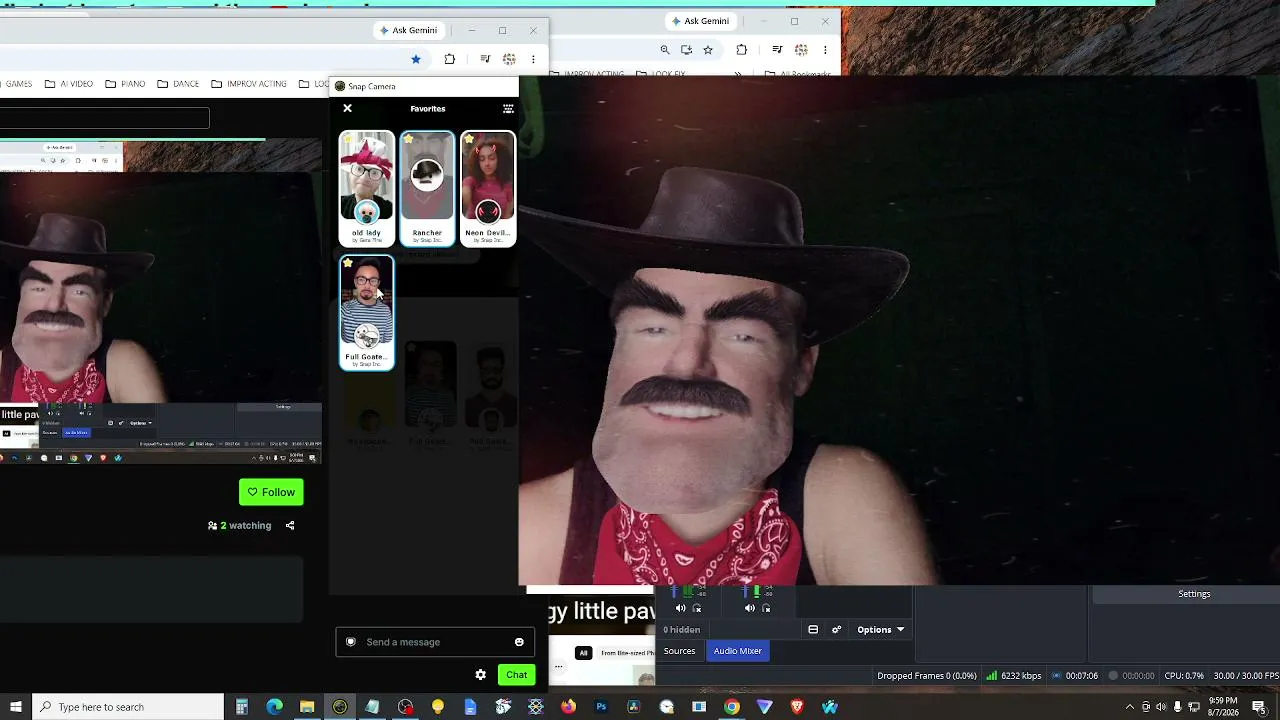This screenshot has height=720, width=1280.
Task: Share the stream via share icon
Action: click(290, 525)
